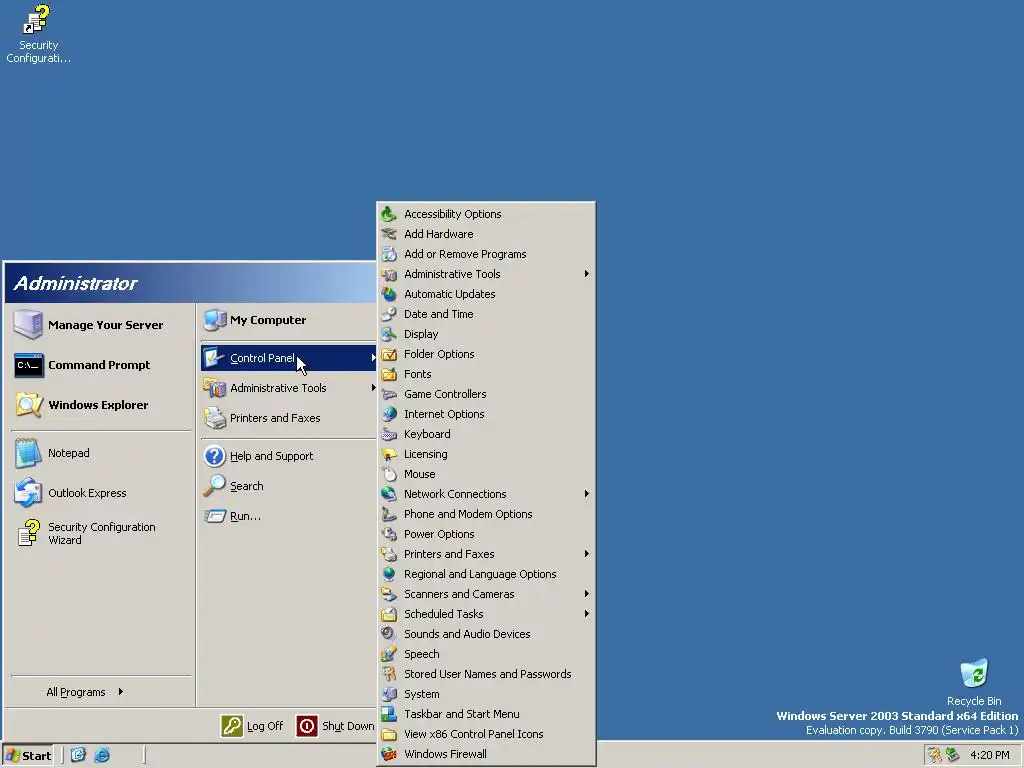1024x768 pixels.
Task: Open Security Configuration Wizard in Start menu
Action: pyautogui.click(x=101, y=534)
